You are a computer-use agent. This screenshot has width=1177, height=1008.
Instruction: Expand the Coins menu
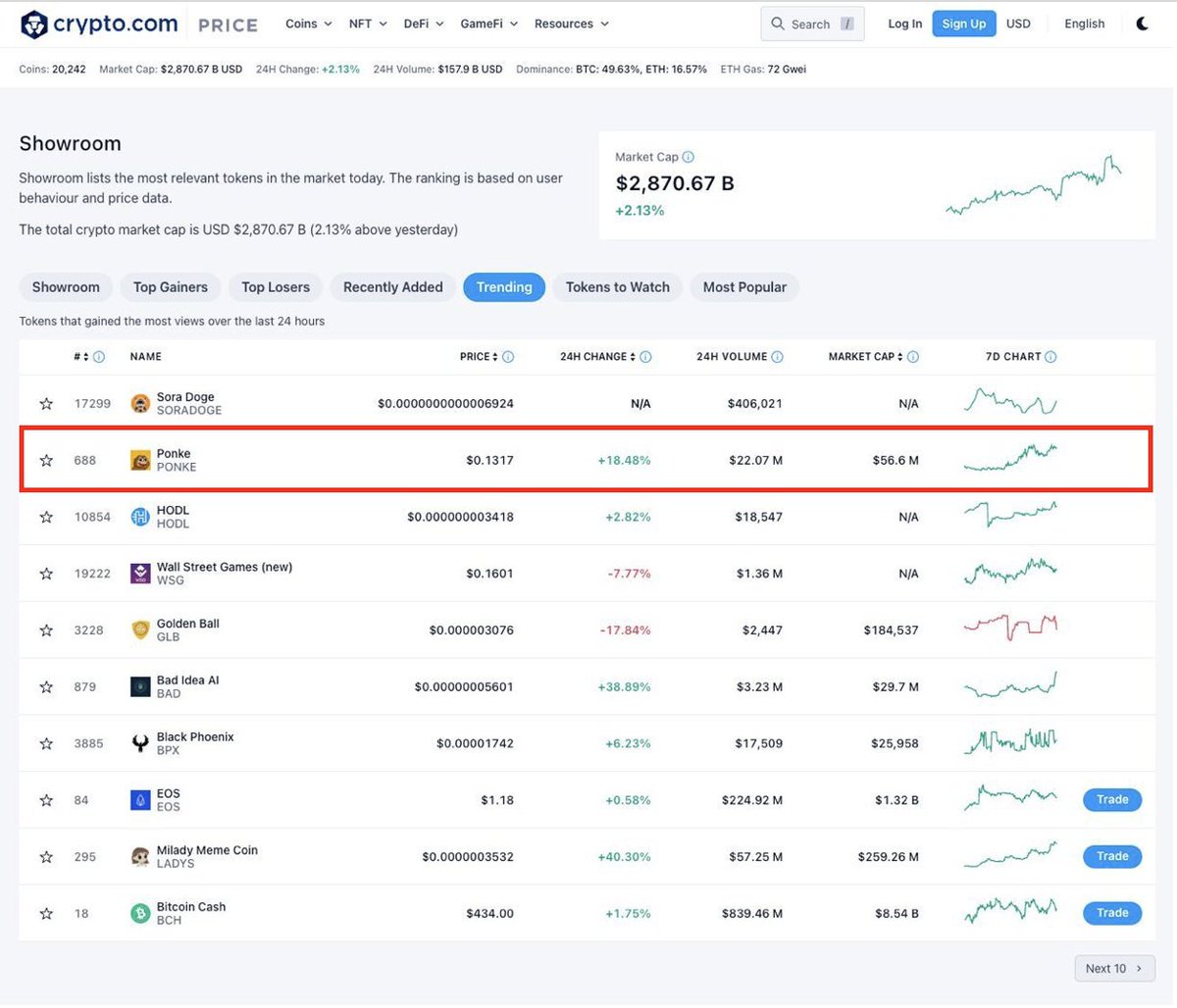[x=308, y=24]
